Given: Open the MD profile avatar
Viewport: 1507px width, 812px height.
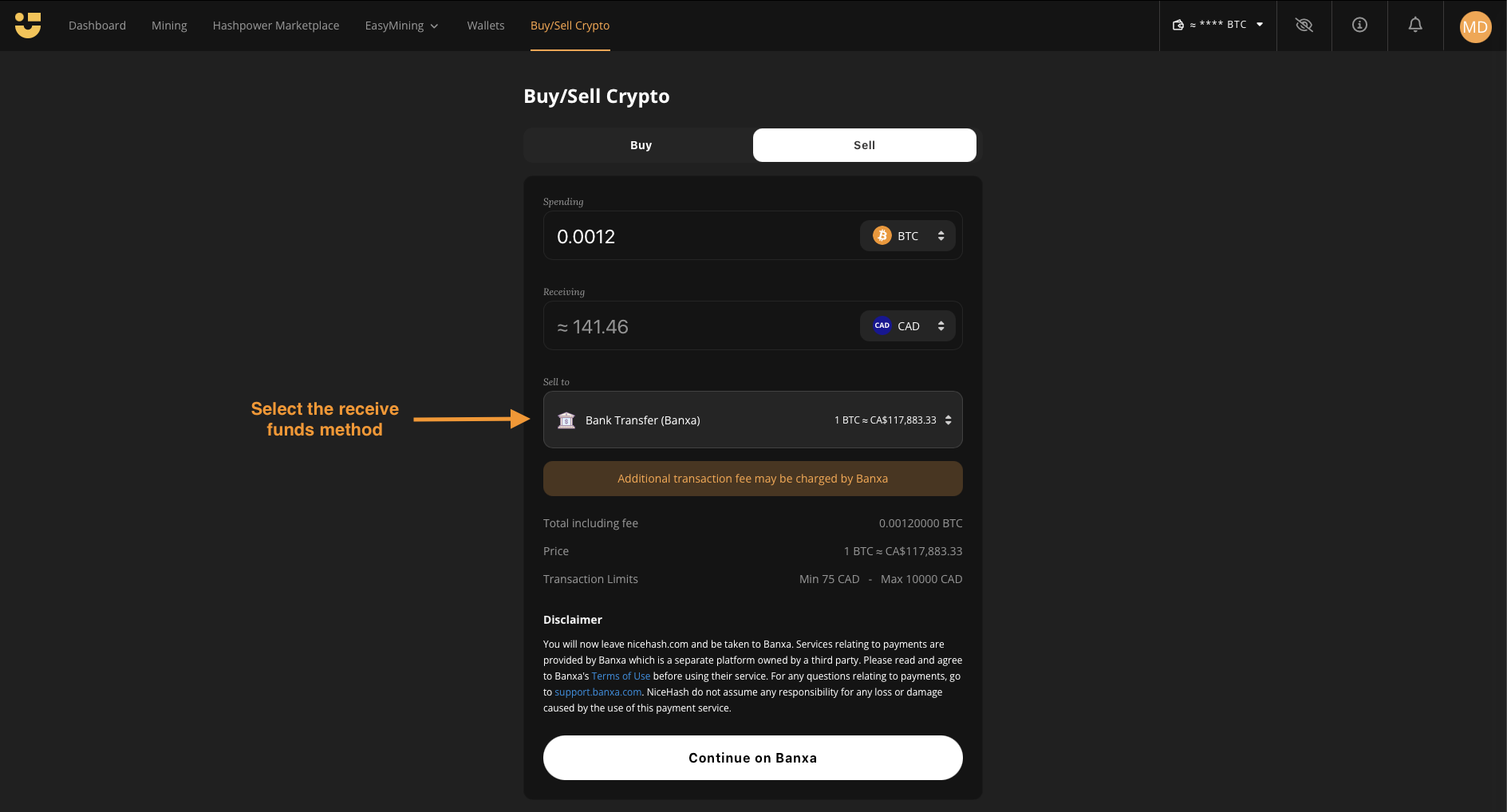Looking at the screenshot, I should 1475,26.
